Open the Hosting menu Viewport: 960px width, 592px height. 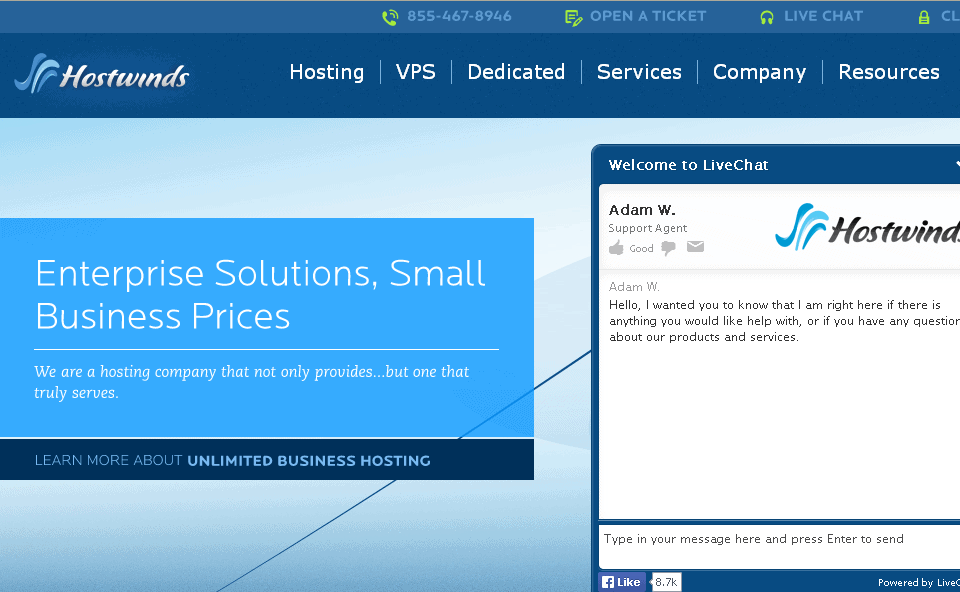tap(327, 72)
